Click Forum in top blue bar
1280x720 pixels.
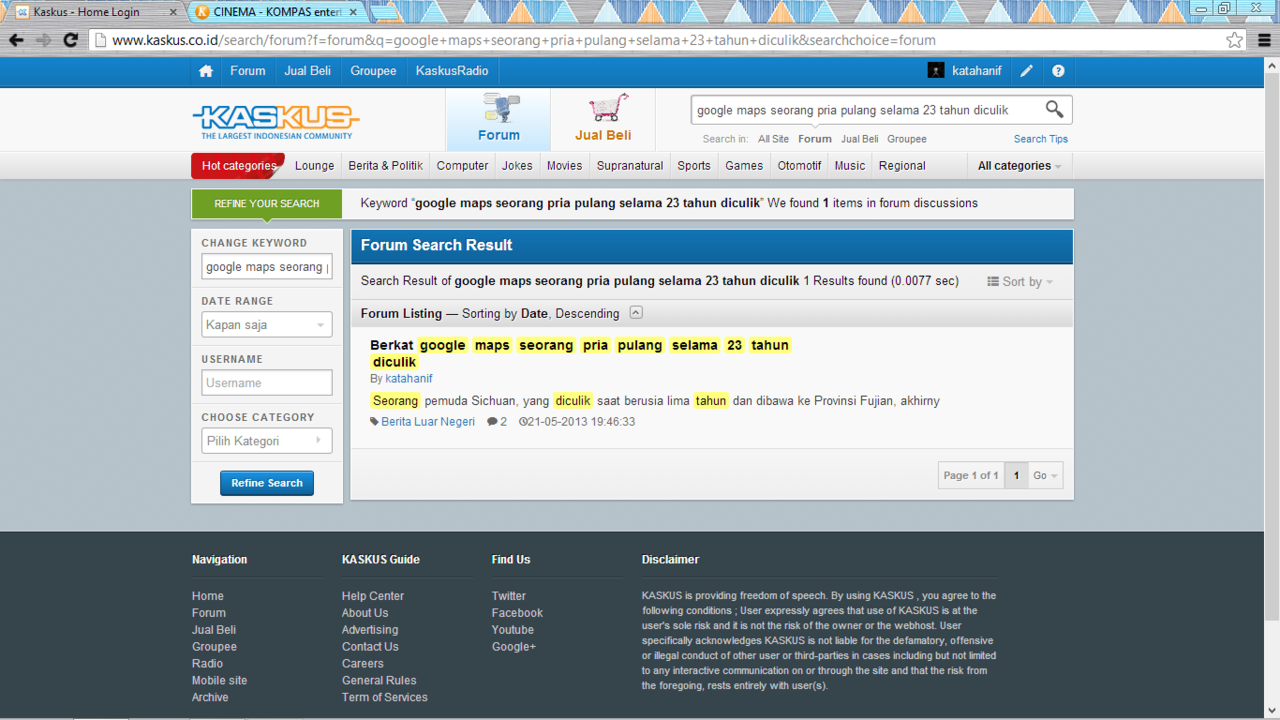(248, 71)
